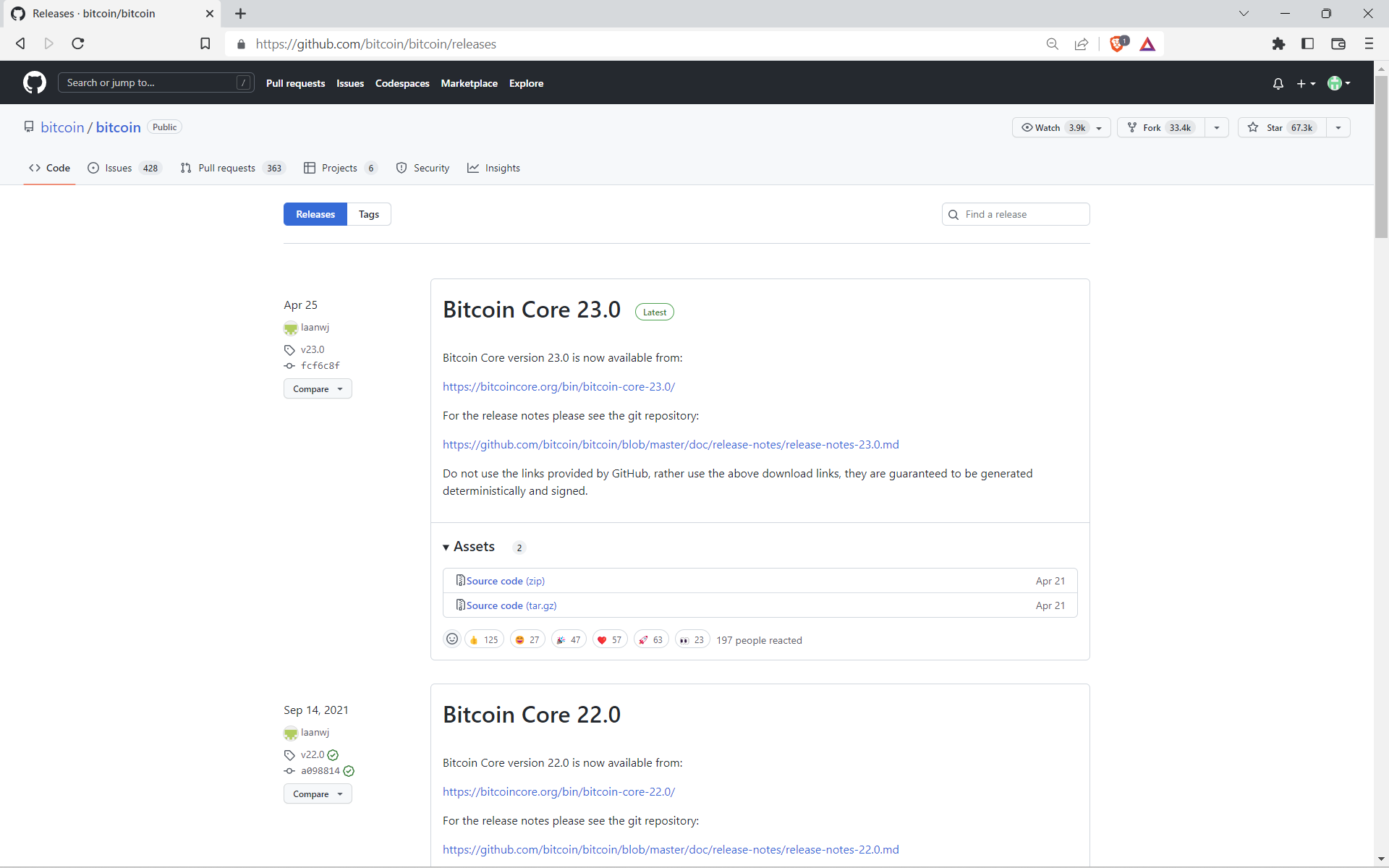Toggle the rocket reaction on 23.0 release
The height and width of the screenshot is (868, 1389).
[650, 639]
